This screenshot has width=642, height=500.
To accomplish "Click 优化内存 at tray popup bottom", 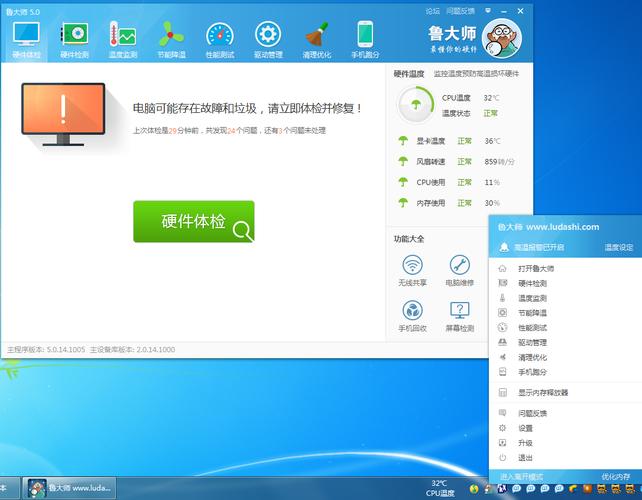I will click(615, 477).
